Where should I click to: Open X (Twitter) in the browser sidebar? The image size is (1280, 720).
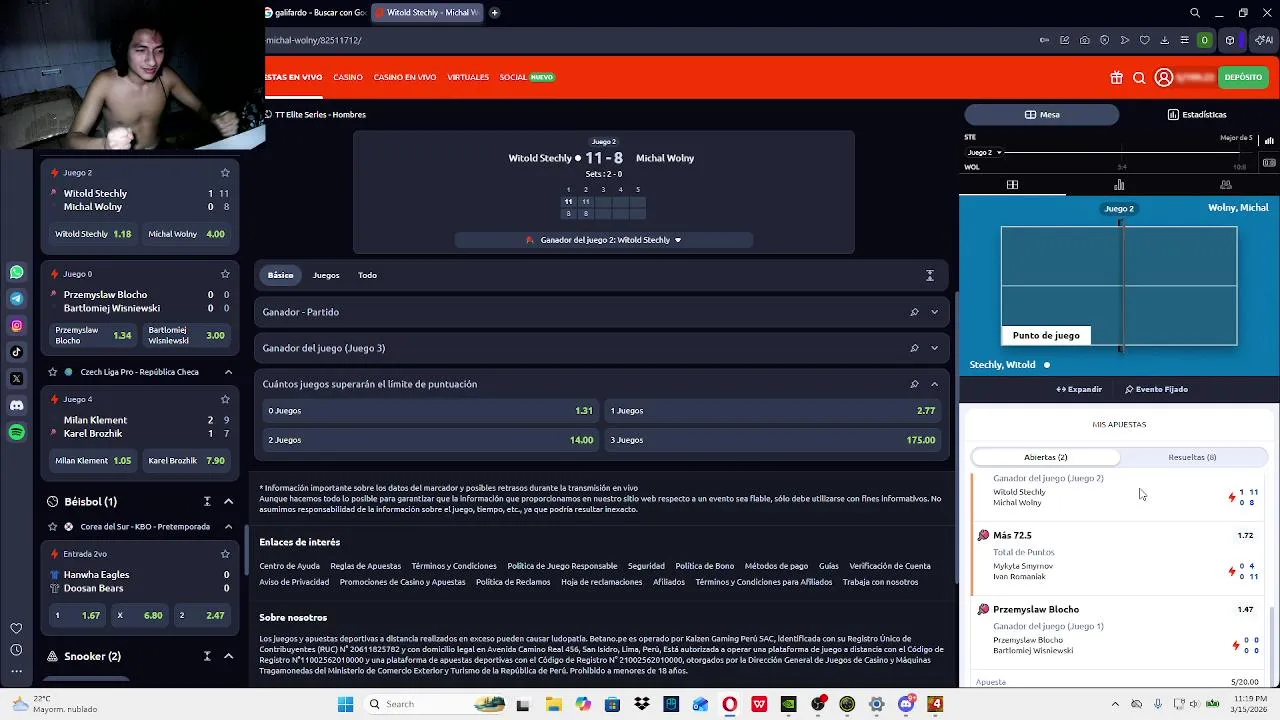16,378
